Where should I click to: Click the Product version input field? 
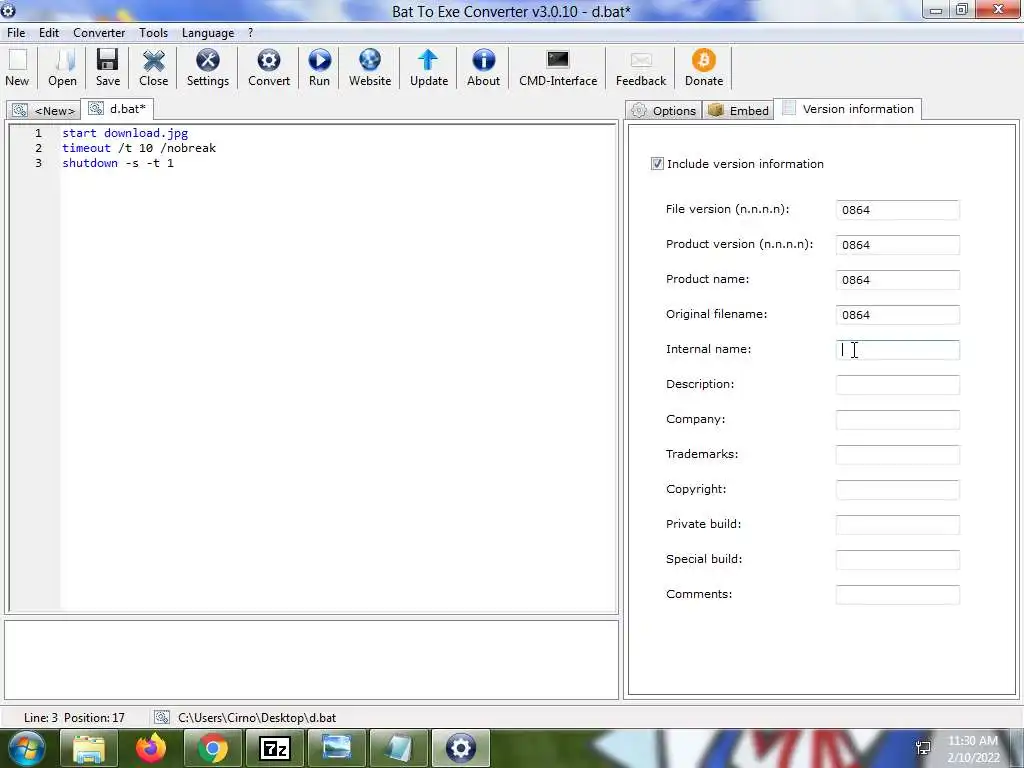click(x=897, y=245)
